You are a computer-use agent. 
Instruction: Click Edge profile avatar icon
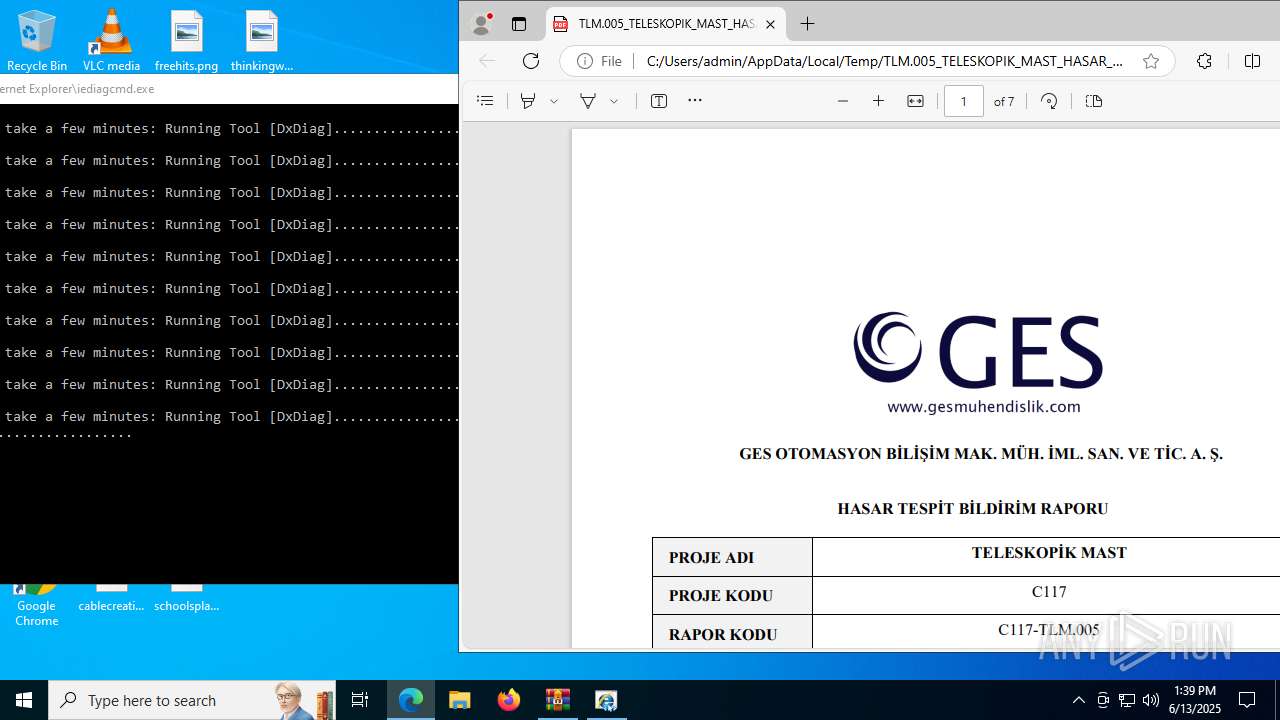(x=482, y=24)
